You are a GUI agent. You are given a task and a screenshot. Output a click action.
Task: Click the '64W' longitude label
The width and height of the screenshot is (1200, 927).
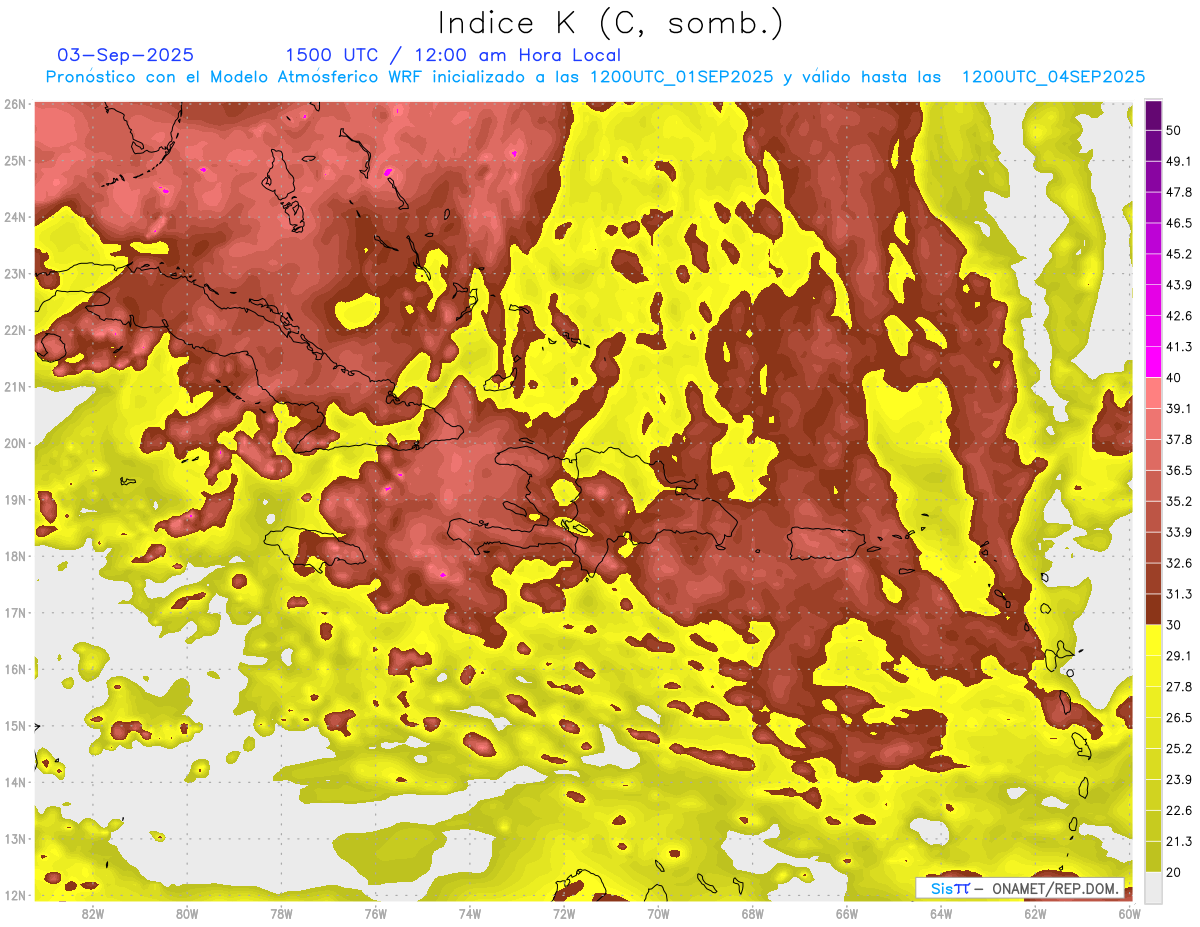point(941,914)
